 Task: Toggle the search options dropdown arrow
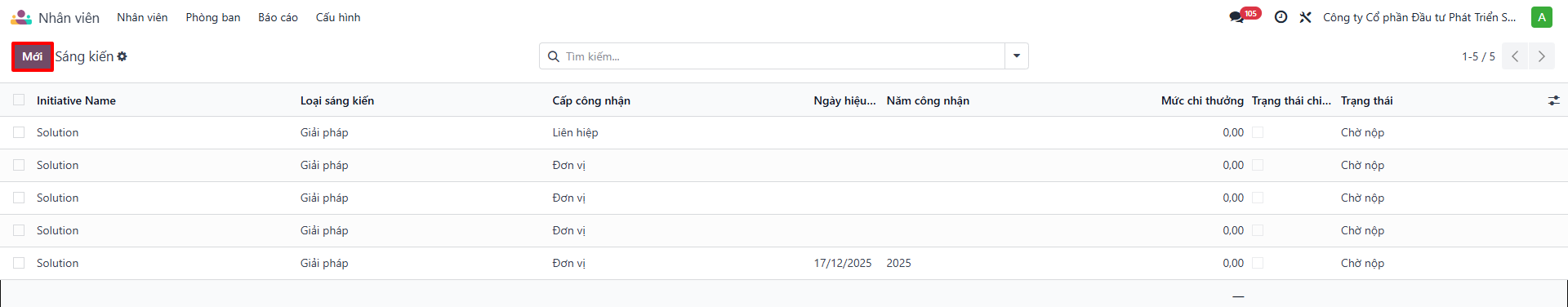(x=1017, y=56)
